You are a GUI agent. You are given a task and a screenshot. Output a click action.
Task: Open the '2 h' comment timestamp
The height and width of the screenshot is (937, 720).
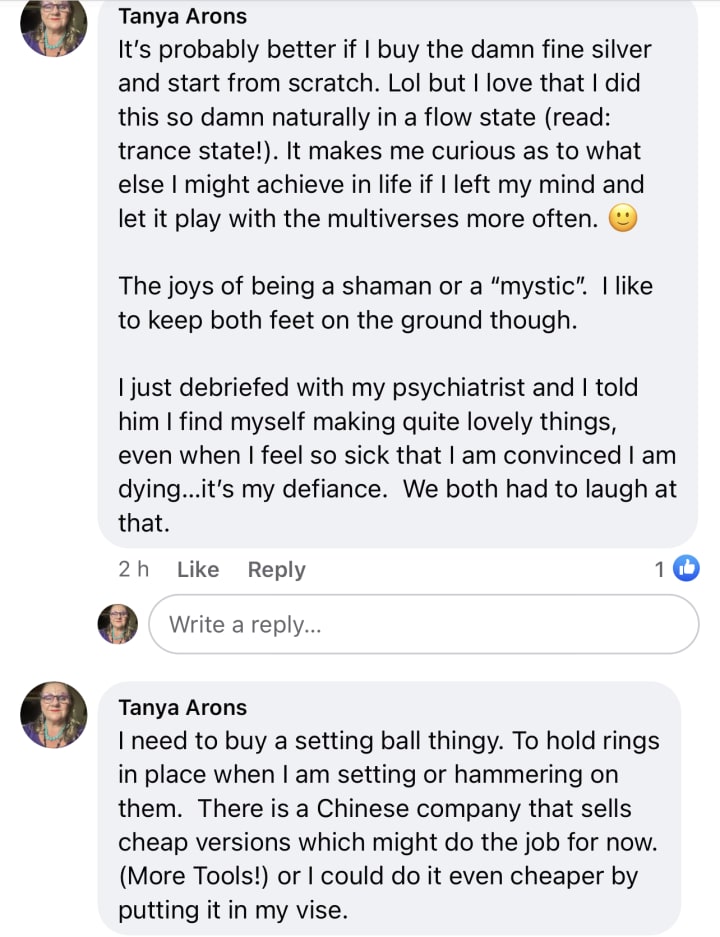click(x=133, y=569)
